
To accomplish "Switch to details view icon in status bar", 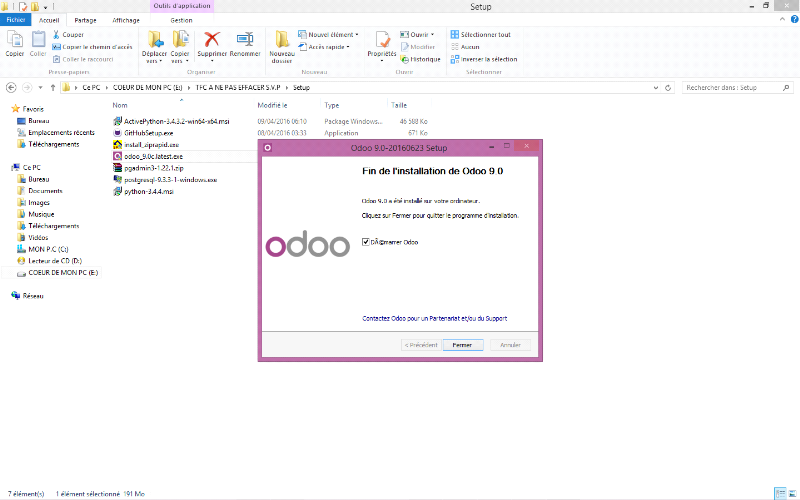I will tap(780, 493).
